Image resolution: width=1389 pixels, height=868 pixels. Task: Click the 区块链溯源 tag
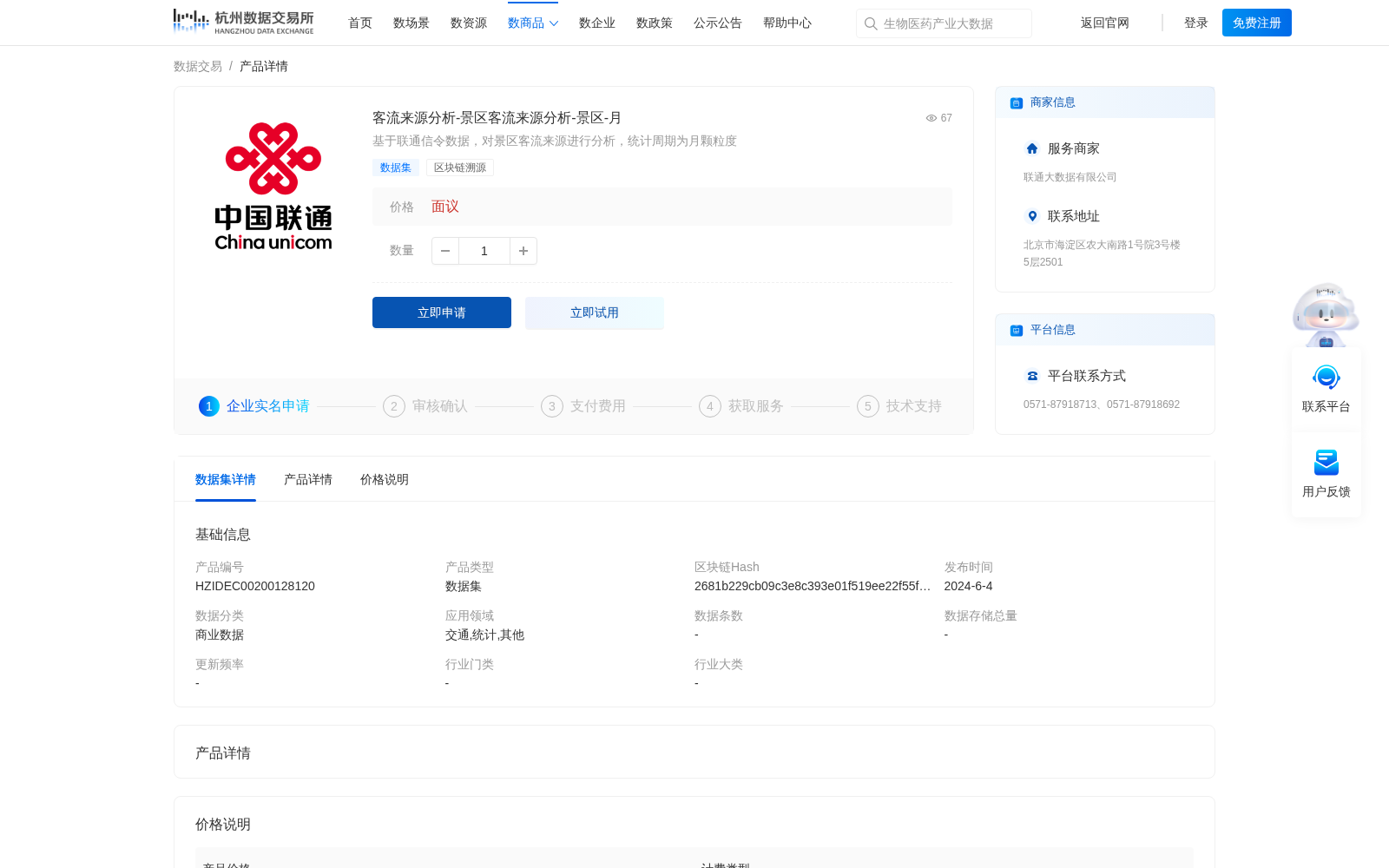pos(460,168)
